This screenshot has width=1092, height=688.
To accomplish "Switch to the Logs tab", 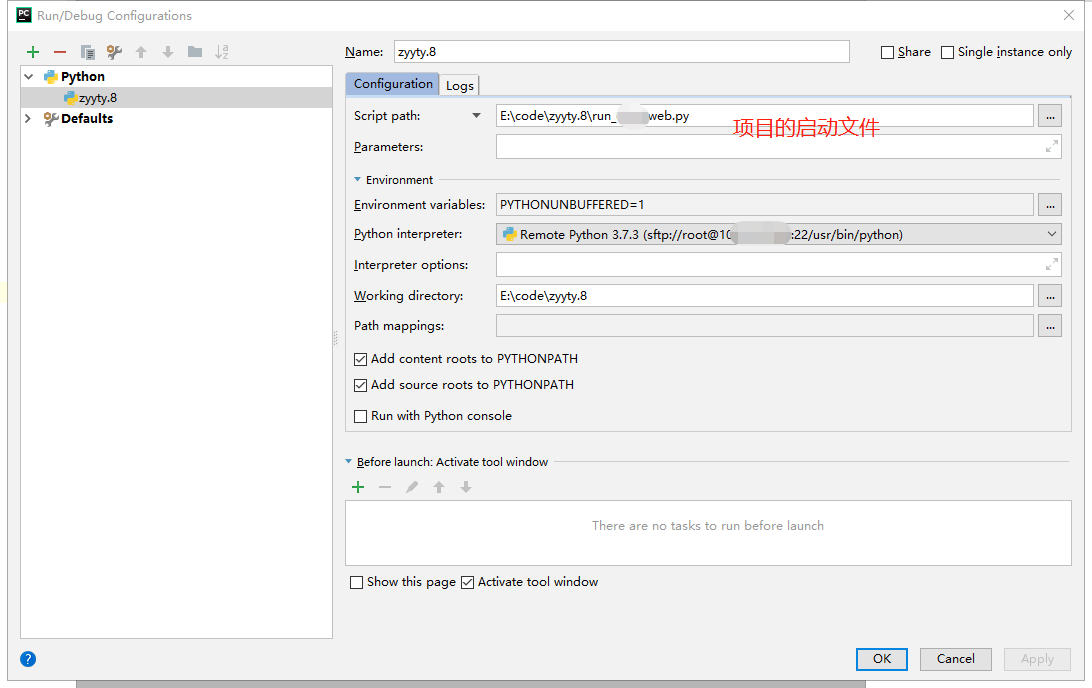I will 459,85.
